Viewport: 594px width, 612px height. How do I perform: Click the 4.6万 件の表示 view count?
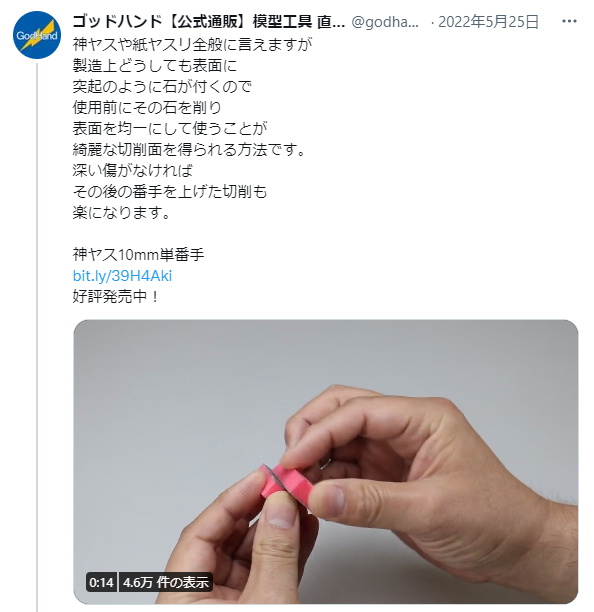coord(165,582)
